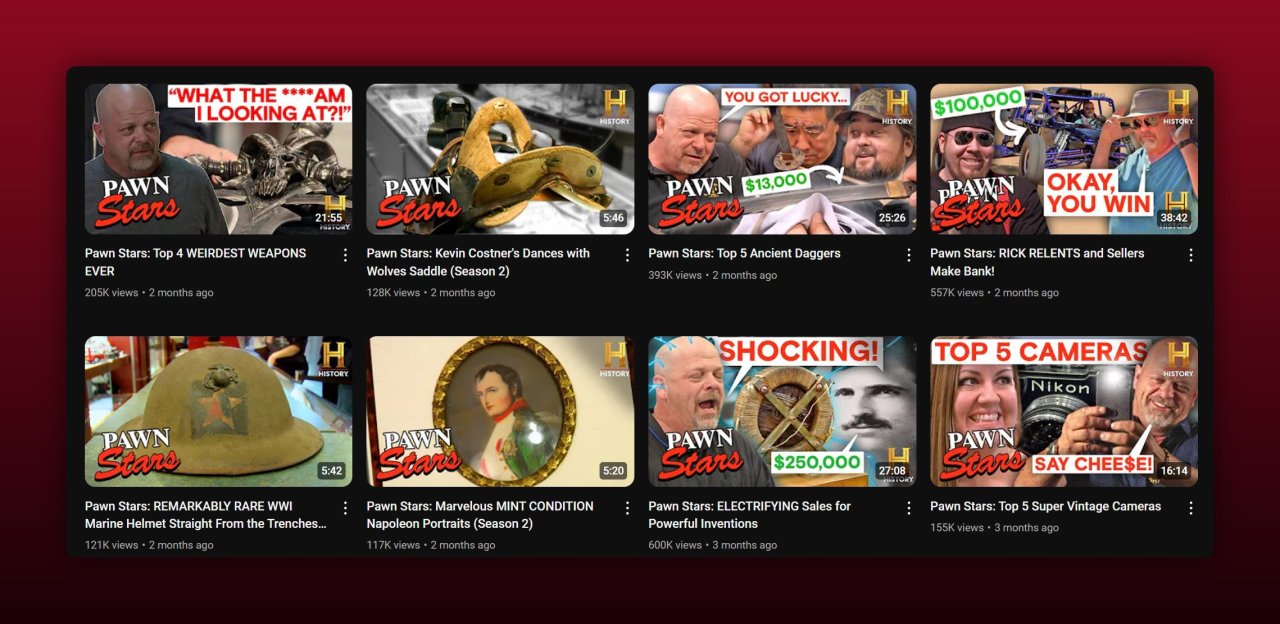The width and height of the screenshot is (1280, 624).
Task: Click '557K views • 2 months ago' text
Action: (995, 293)
